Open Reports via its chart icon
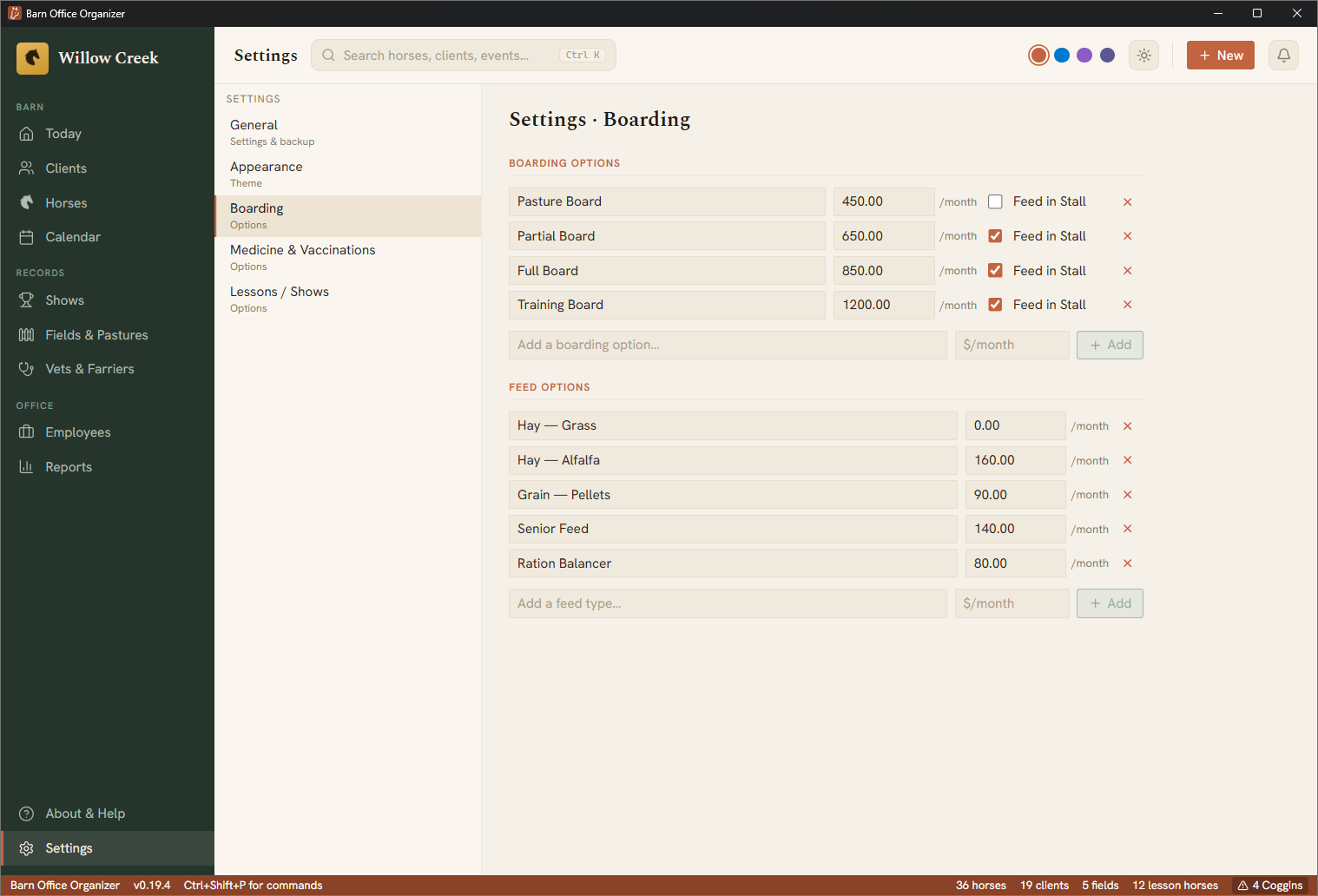Viewport: 1318px width, 896px height. pyautogui.click(x=27, y=467)
